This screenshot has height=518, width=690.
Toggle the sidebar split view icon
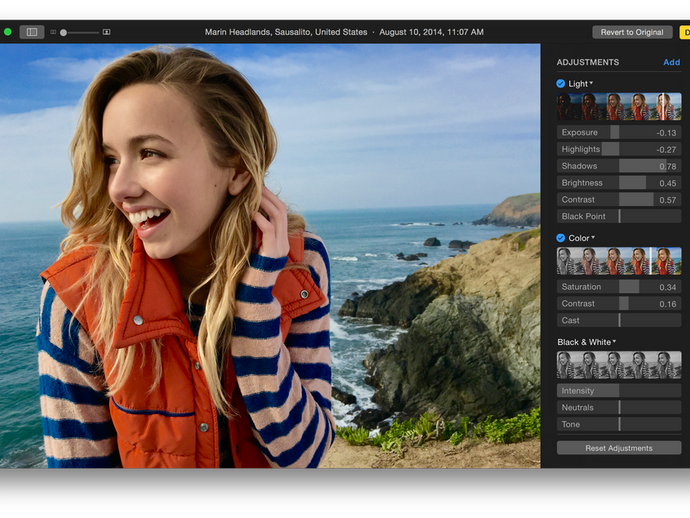coord(31,32)
